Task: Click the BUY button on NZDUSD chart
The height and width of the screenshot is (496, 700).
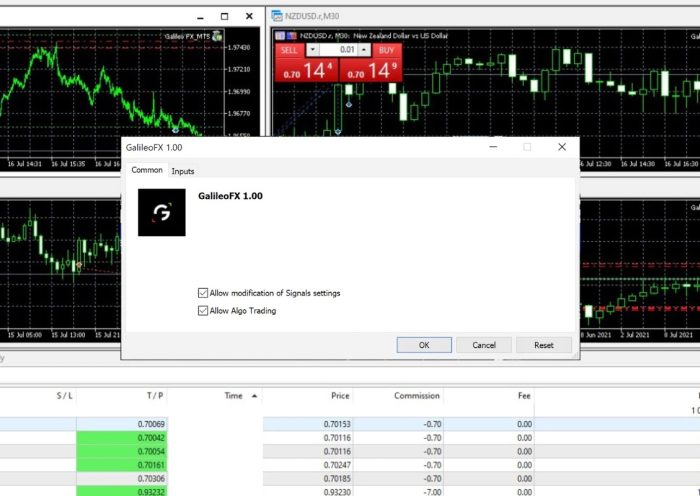Action: 387,50
